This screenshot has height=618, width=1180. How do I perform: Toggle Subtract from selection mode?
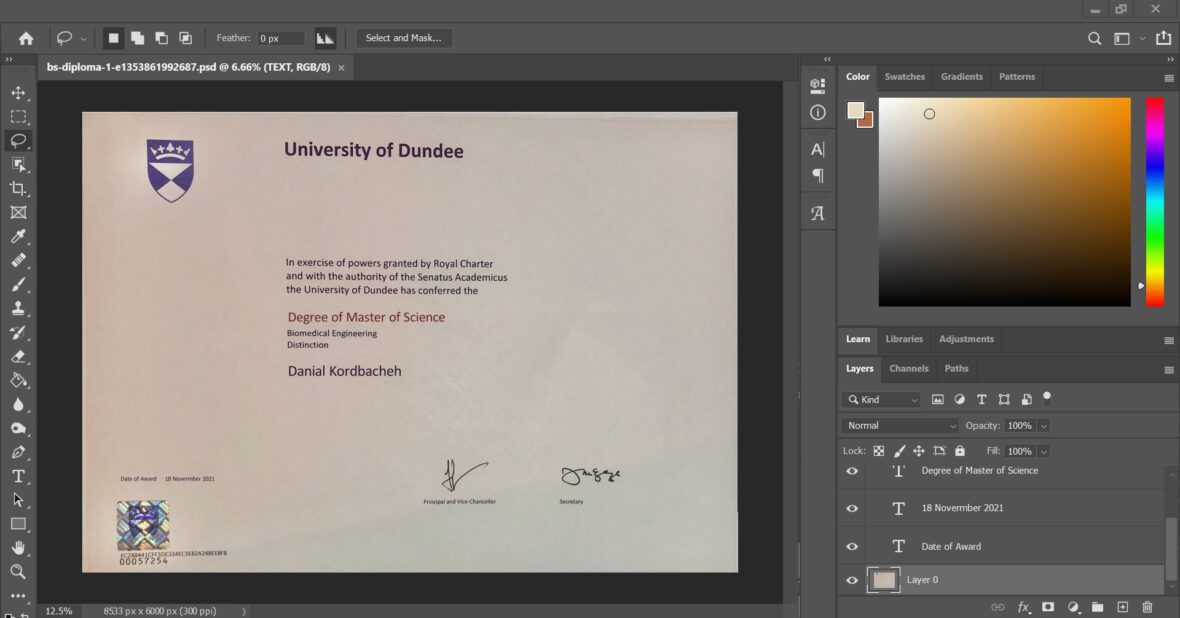pyautogui.click(x=161, y=38)
